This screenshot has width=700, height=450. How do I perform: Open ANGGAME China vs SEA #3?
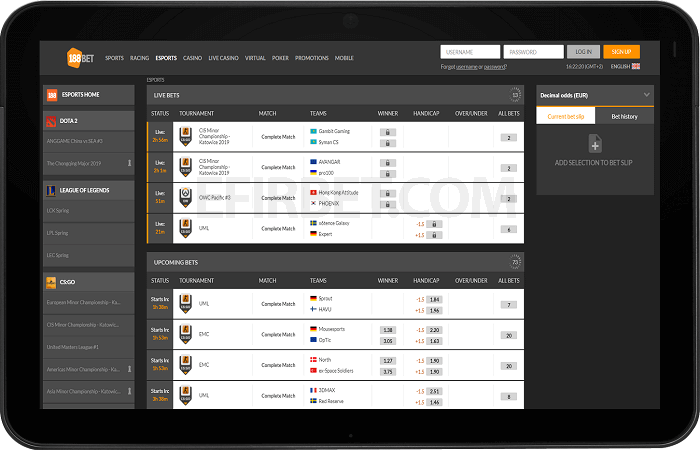(x=89, y=141)
